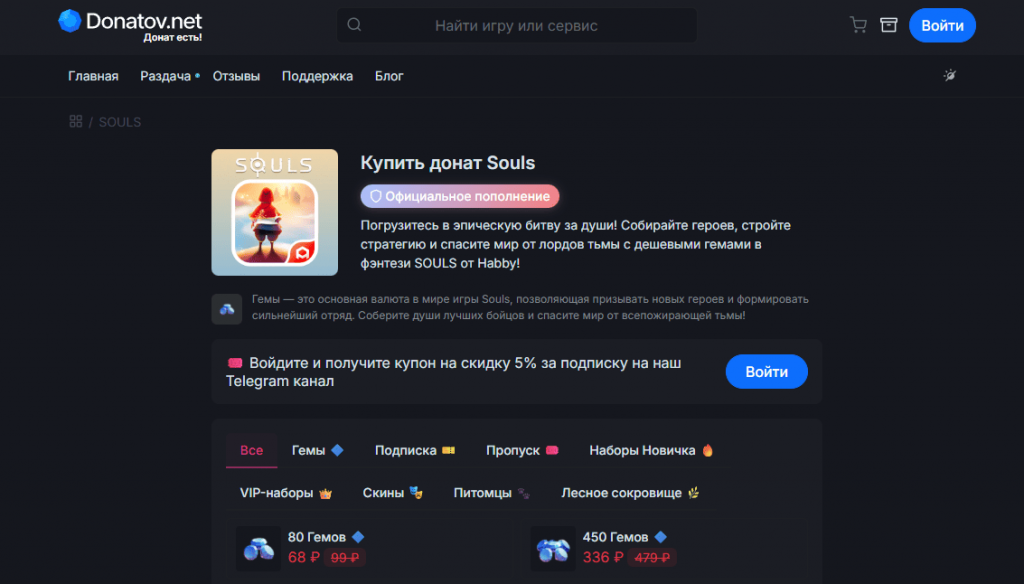Type in the Найти игру или сервис field

click(516, 26)
